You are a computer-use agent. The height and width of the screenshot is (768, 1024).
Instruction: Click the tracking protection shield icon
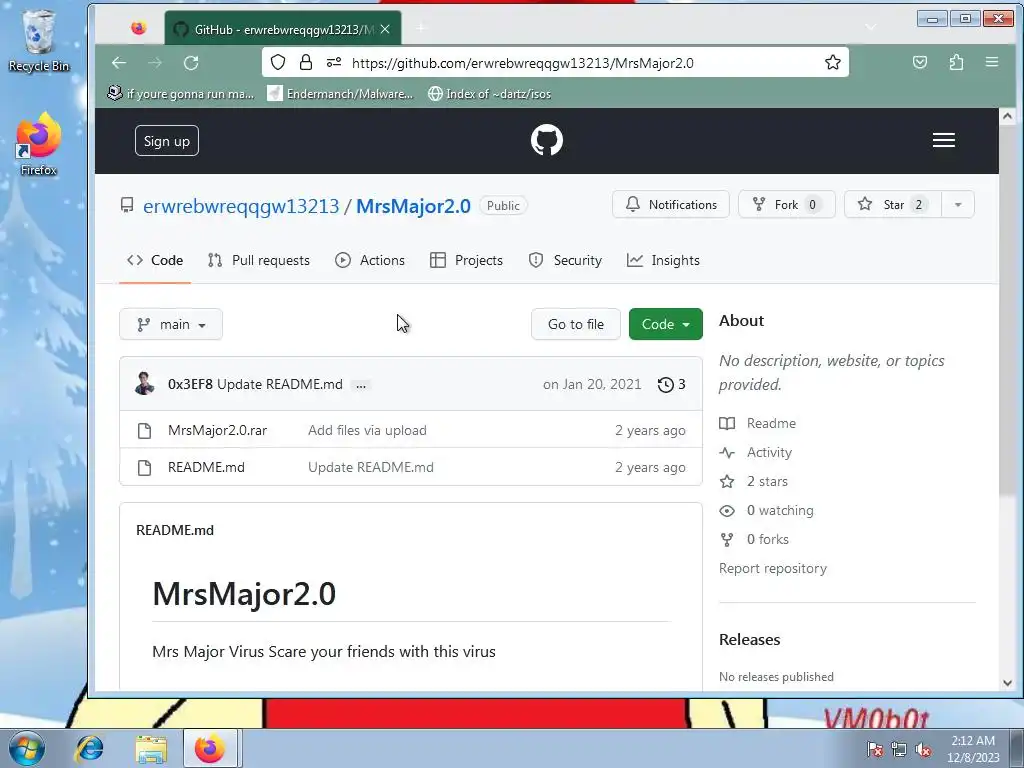pyautogui.click(x=278, y=63)
